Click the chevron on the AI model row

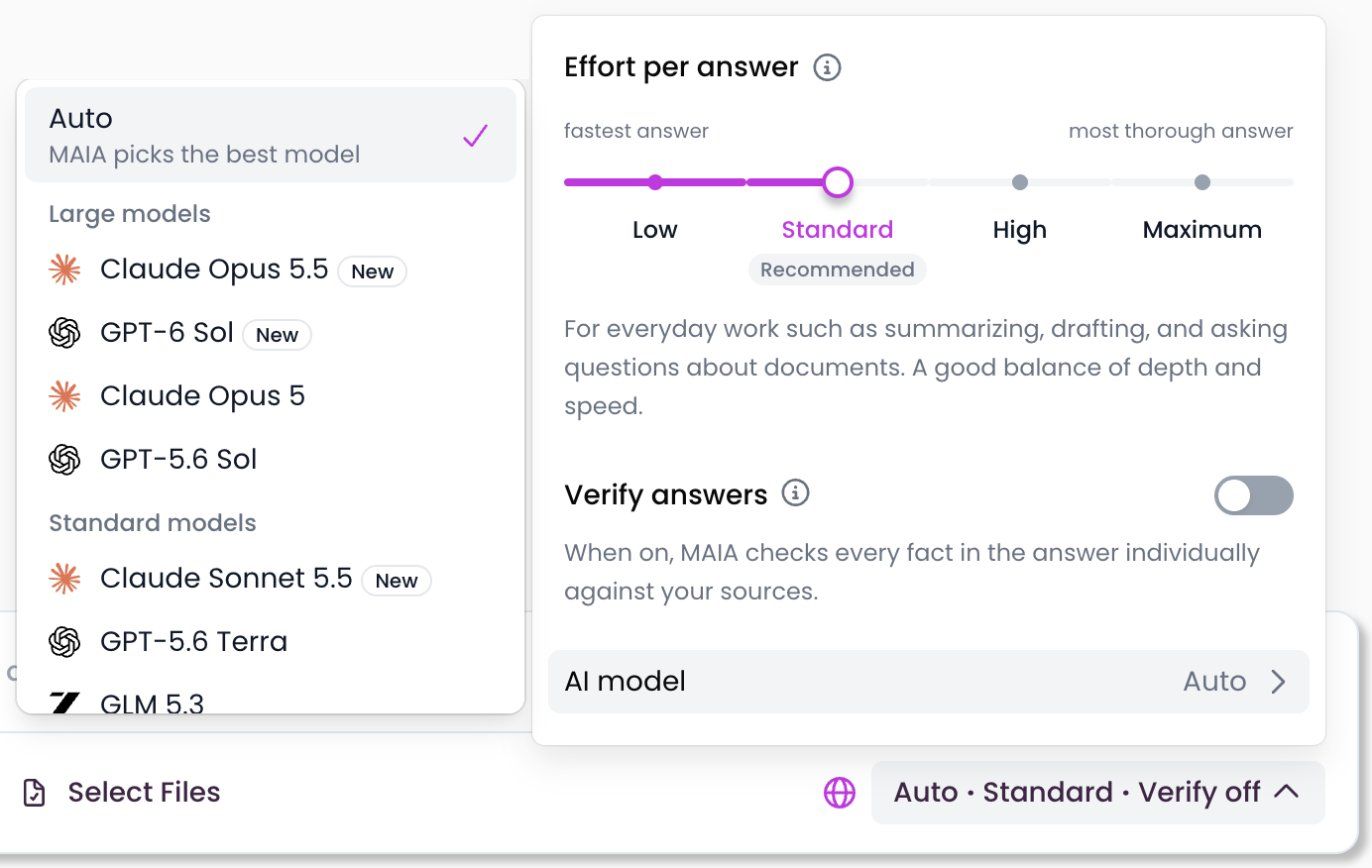[1278, 682]
